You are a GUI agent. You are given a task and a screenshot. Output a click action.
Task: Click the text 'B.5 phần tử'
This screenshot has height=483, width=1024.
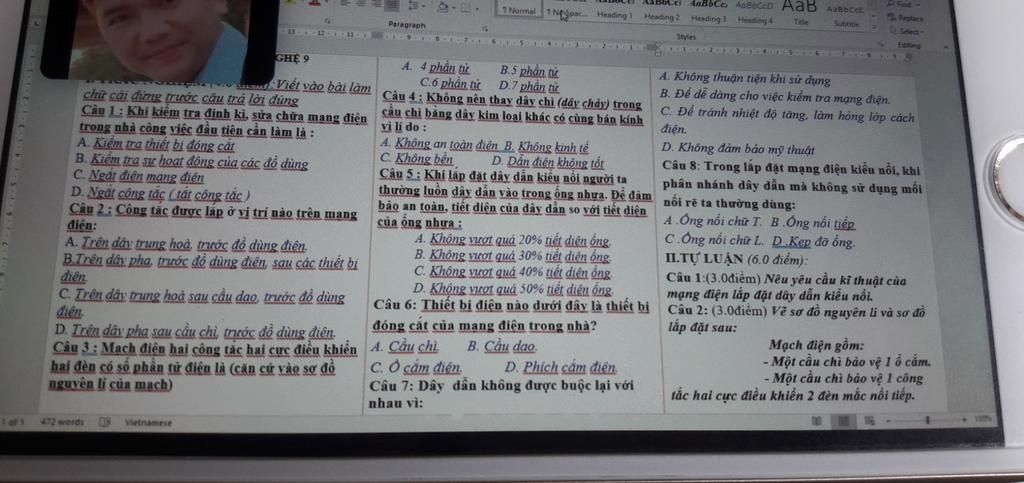[529, 70]
